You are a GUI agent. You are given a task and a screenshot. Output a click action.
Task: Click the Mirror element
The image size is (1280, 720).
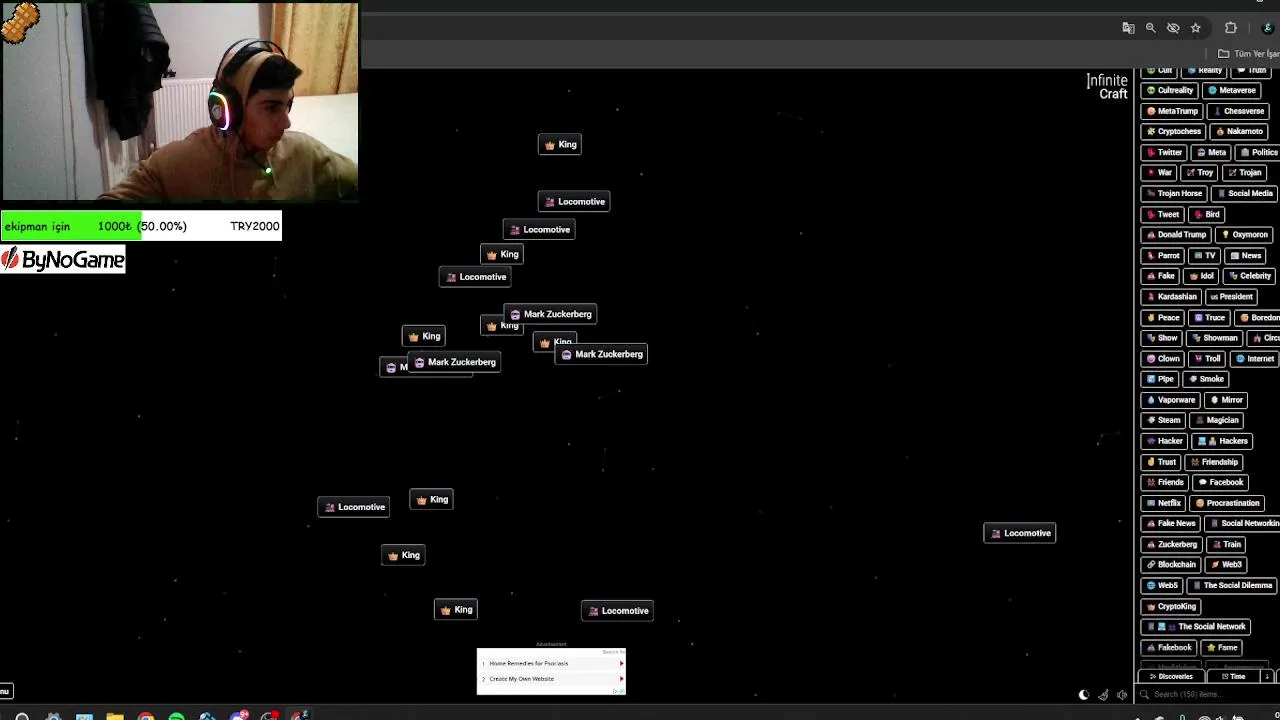coord(1226,400)
